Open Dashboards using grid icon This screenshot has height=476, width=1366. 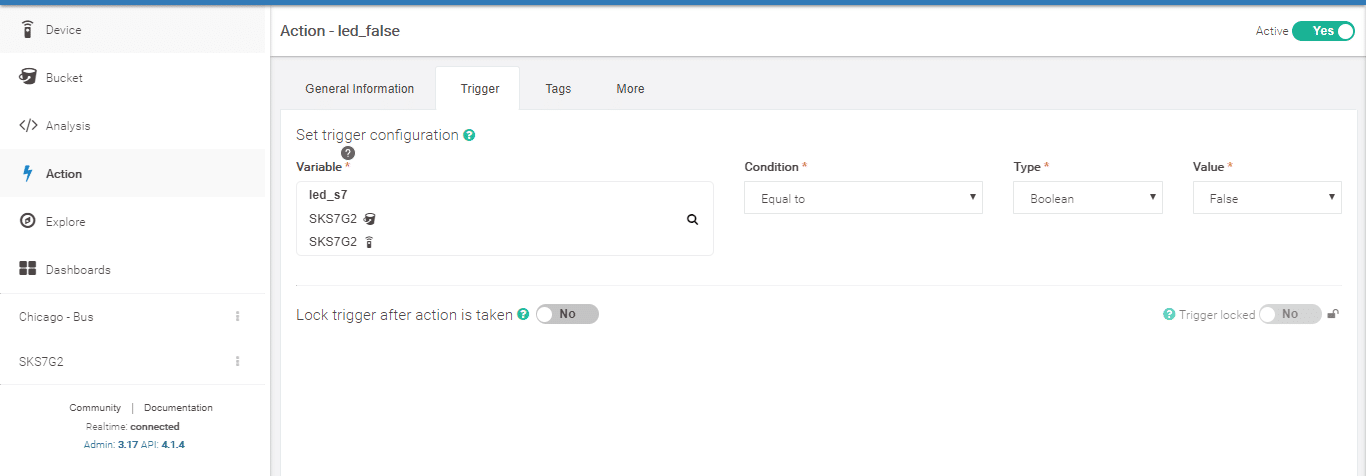(x=28, y=270)
